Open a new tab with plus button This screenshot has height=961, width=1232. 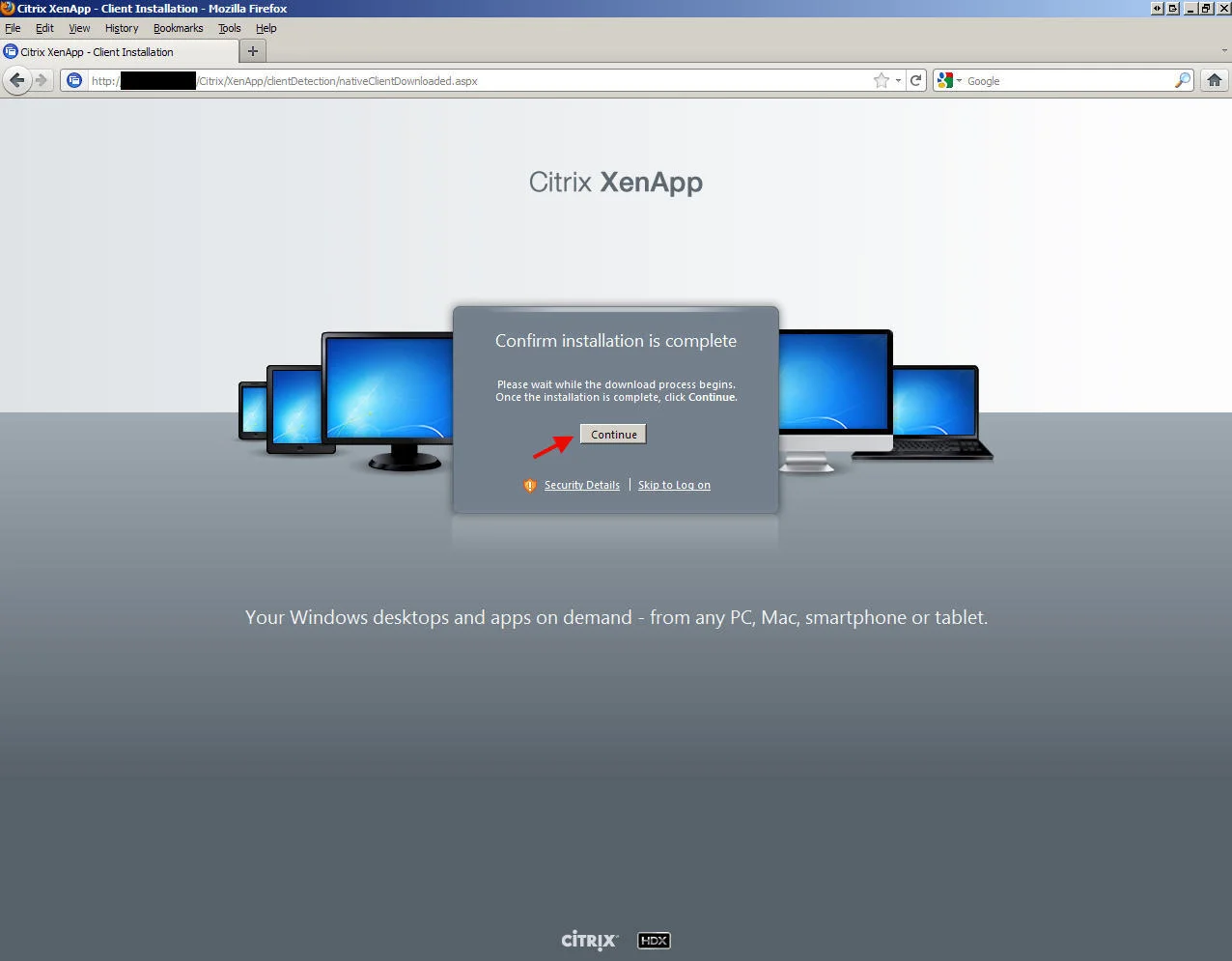pos(253,51)
